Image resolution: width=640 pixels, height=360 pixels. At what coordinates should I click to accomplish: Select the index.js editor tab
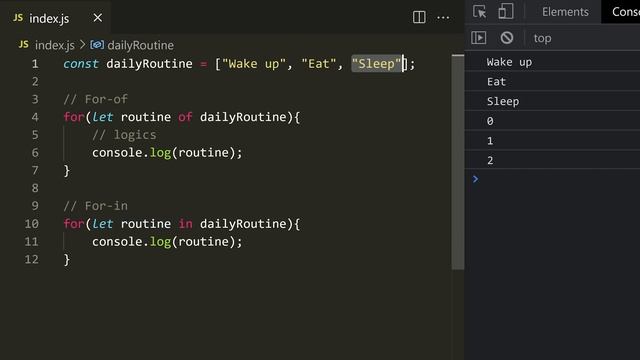(x=55, y=18)
